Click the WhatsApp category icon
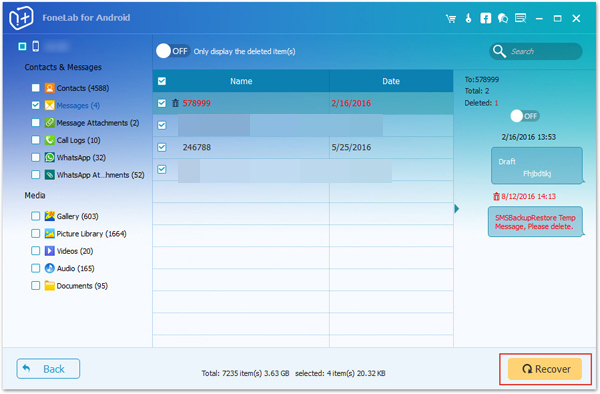This screenshot has width=600, height=394. (49, 157)
